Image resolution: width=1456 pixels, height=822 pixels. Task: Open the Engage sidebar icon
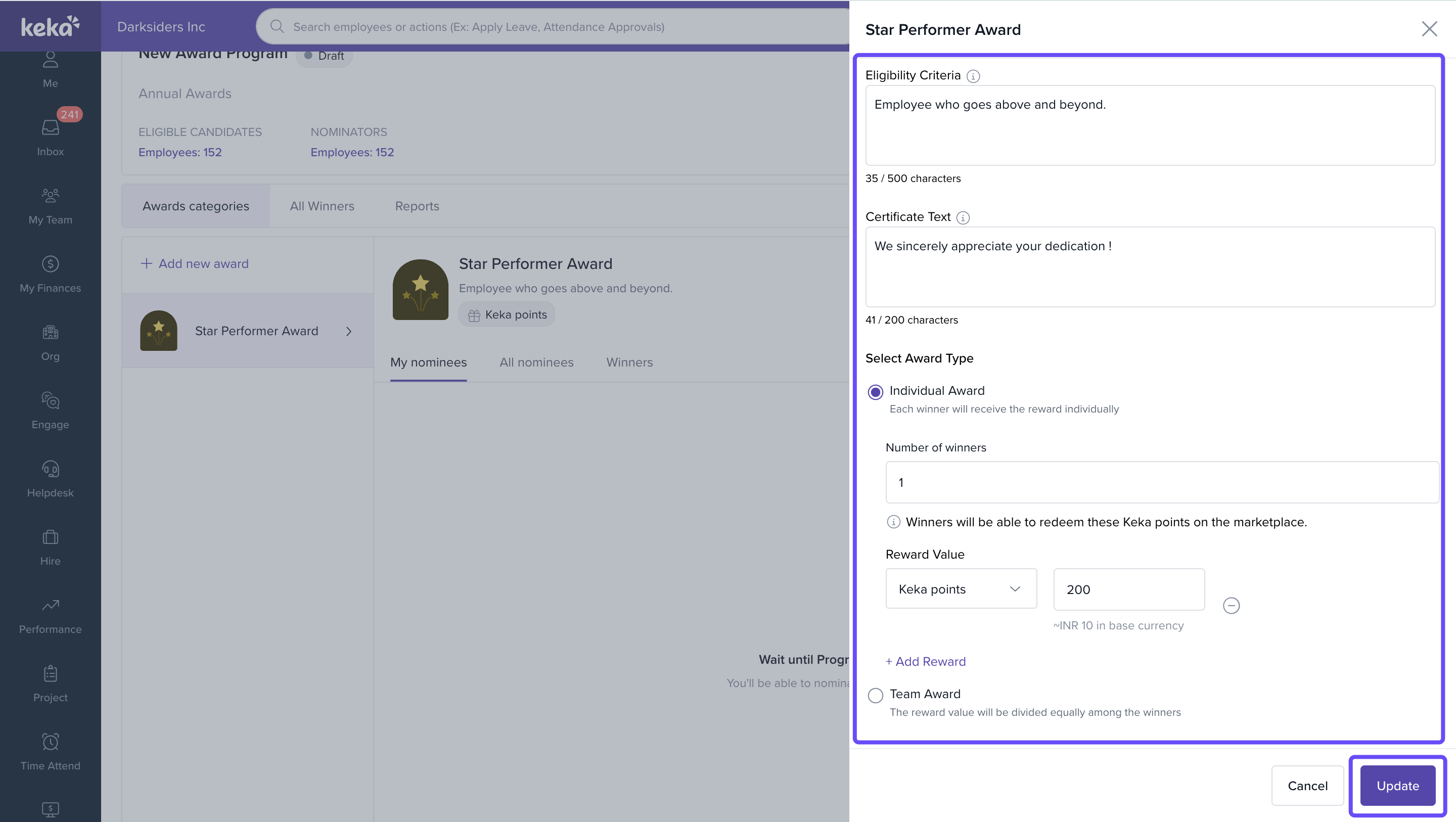51,410
